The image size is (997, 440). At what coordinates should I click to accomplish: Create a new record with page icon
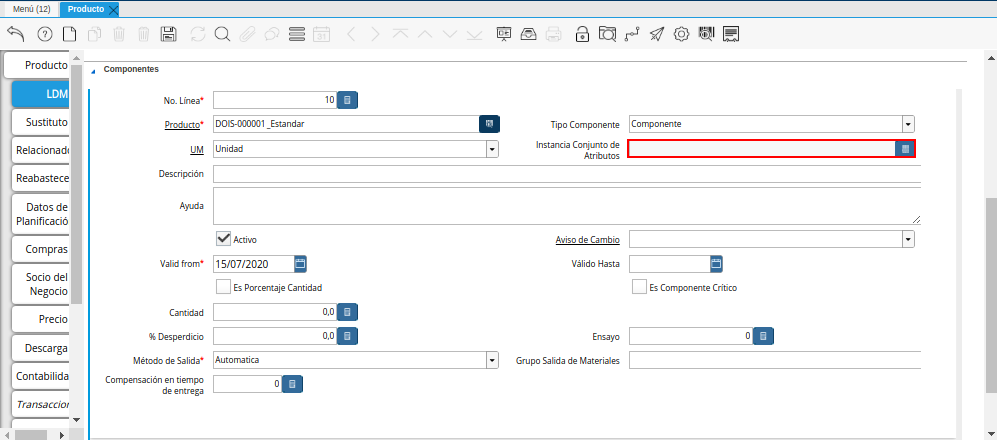pos(69,34)
